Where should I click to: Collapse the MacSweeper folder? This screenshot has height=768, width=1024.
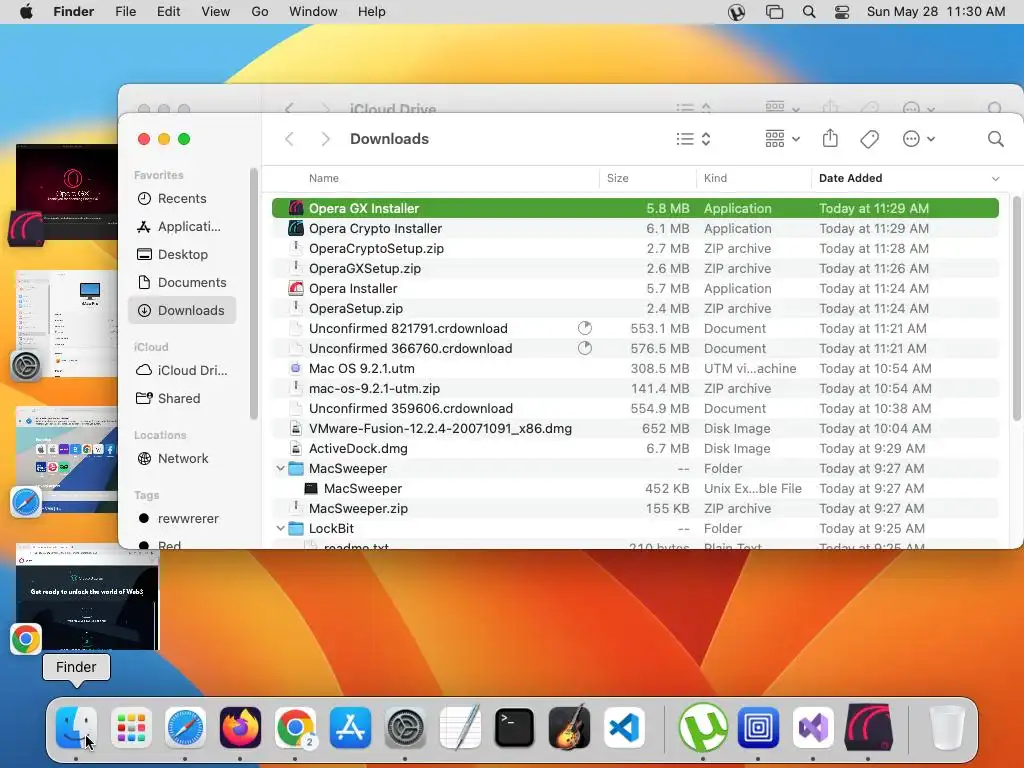point(280,468)
